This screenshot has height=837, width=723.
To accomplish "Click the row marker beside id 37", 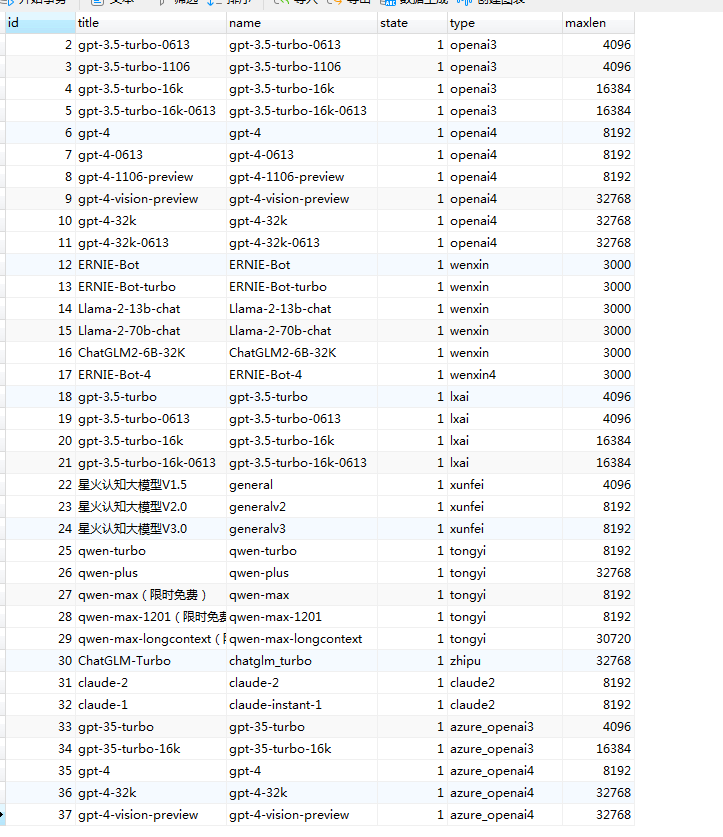I will tap(3, 815).
